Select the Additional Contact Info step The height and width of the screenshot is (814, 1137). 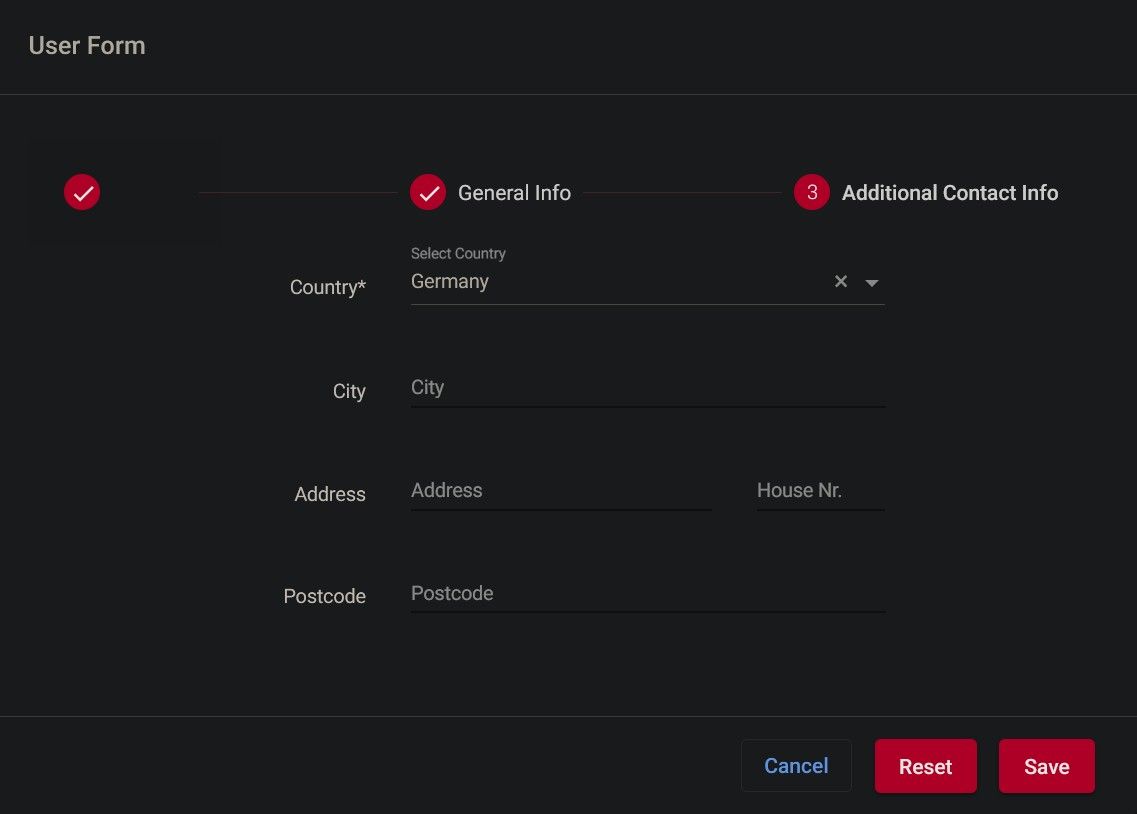tap(949, 193)
